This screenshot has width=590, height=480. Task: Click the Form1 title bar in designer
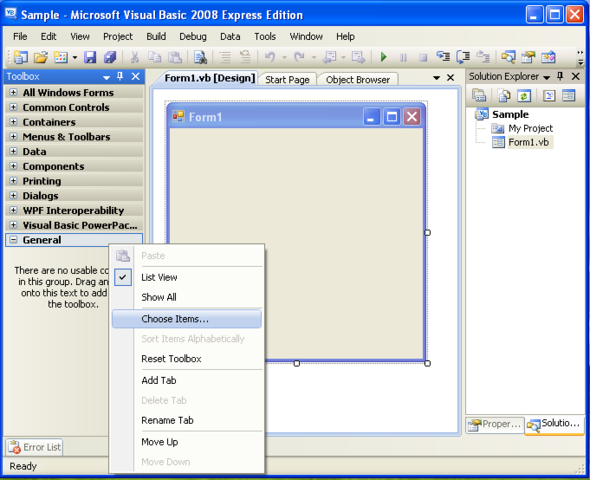coord(296,117)
